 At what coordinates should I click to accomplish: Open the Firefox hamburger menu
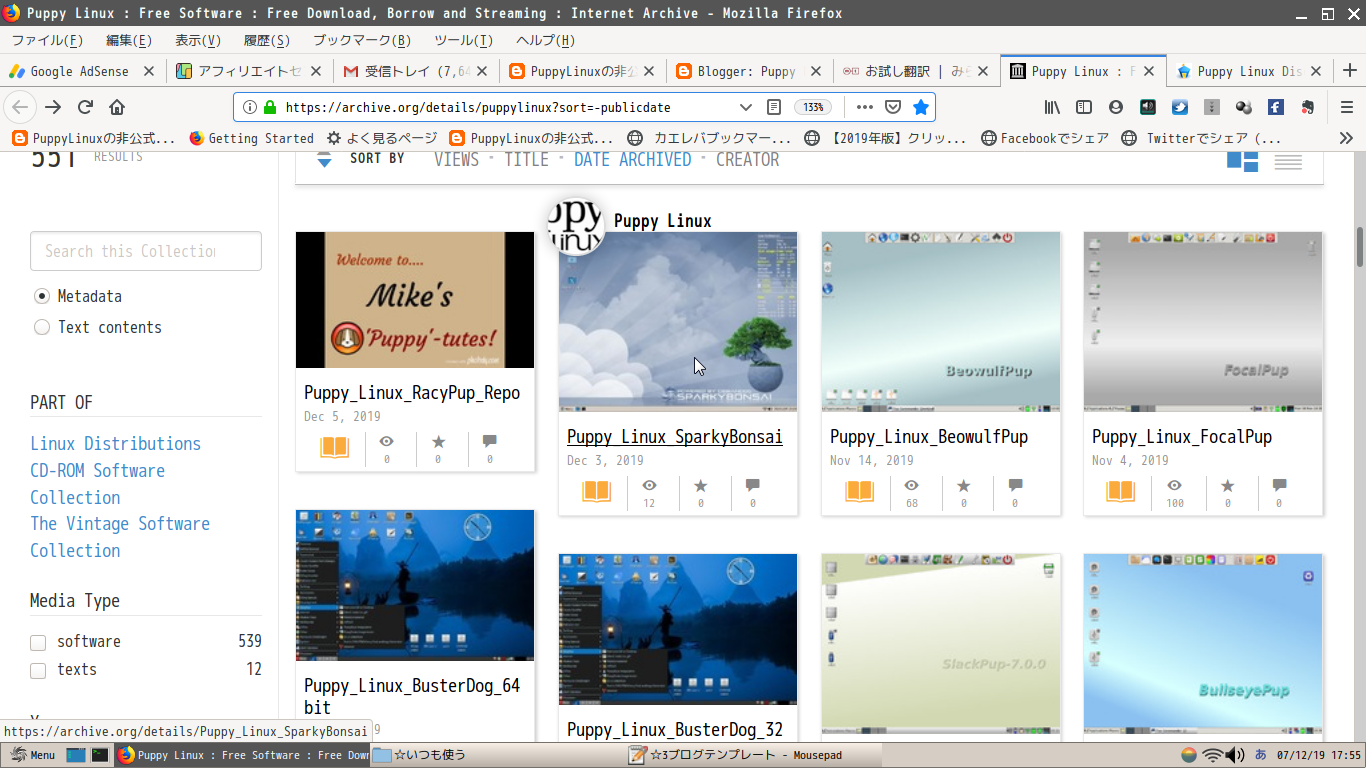point(1346,107)
